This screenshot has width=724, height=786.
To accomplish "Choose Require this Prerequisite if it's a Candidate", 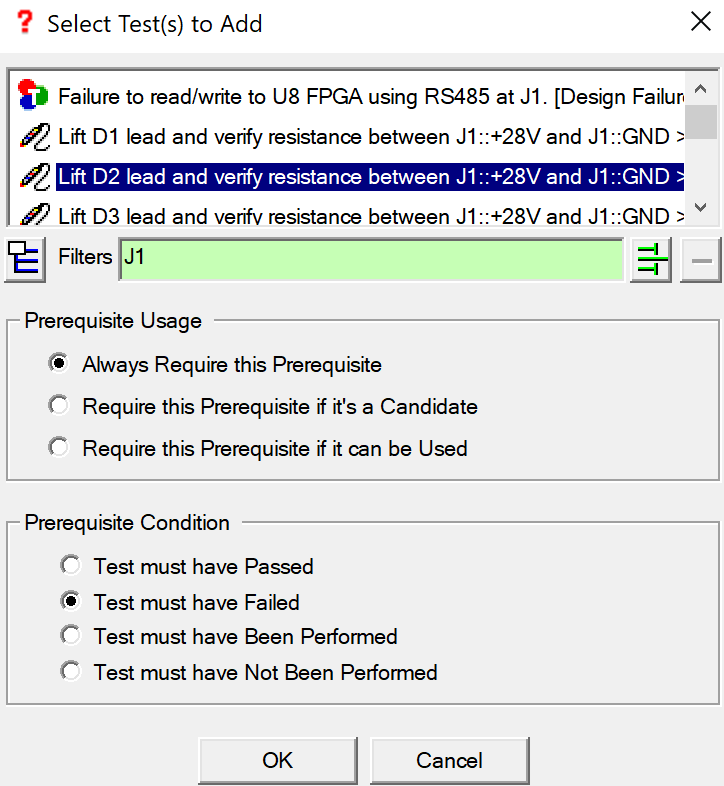I will click(x=58, y=405).
